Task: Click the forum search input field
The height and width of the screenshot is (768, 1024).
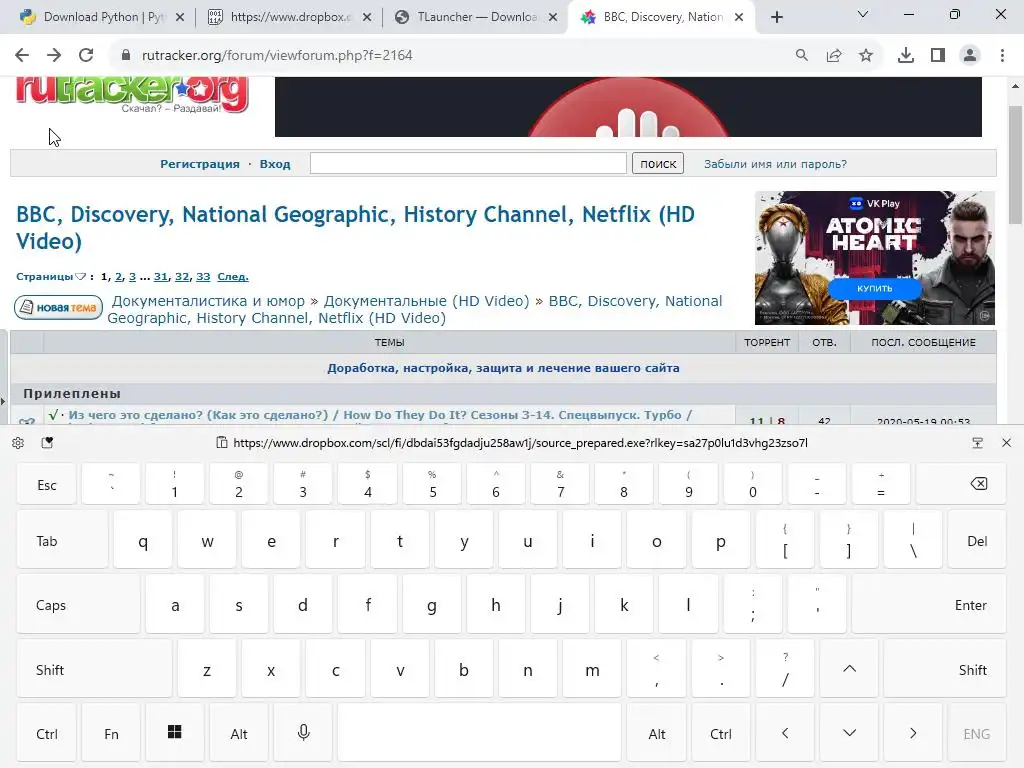Action: [x=468, y=163]
